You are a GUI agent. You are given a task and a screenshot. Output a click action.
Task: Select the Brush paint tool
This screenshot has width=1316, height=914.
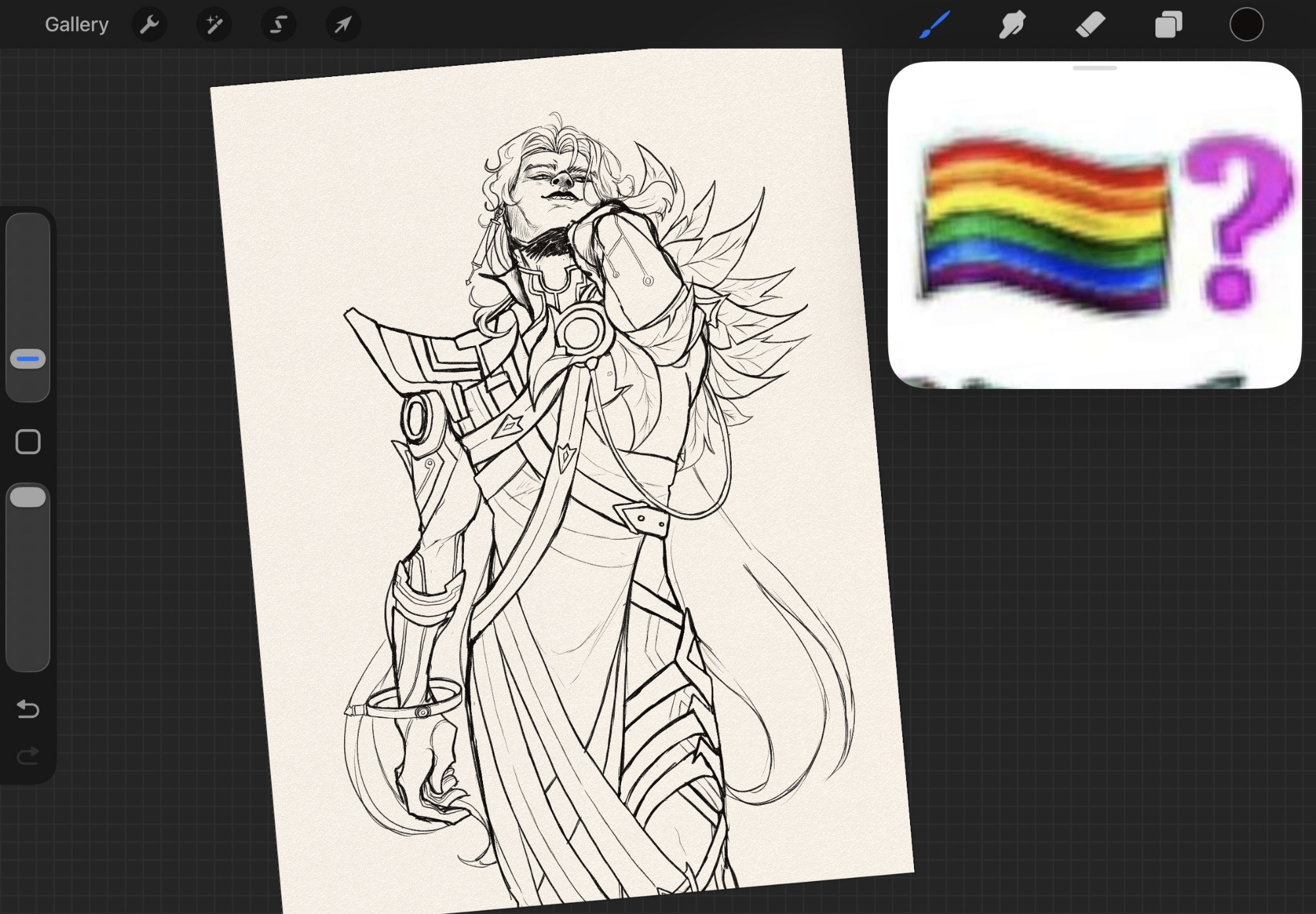(934, 25)
